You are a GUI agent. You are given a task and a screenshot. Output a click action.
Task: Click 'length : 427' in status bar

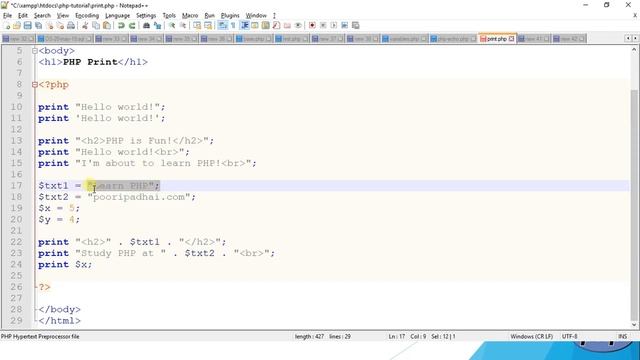click(x=309, y=337)
